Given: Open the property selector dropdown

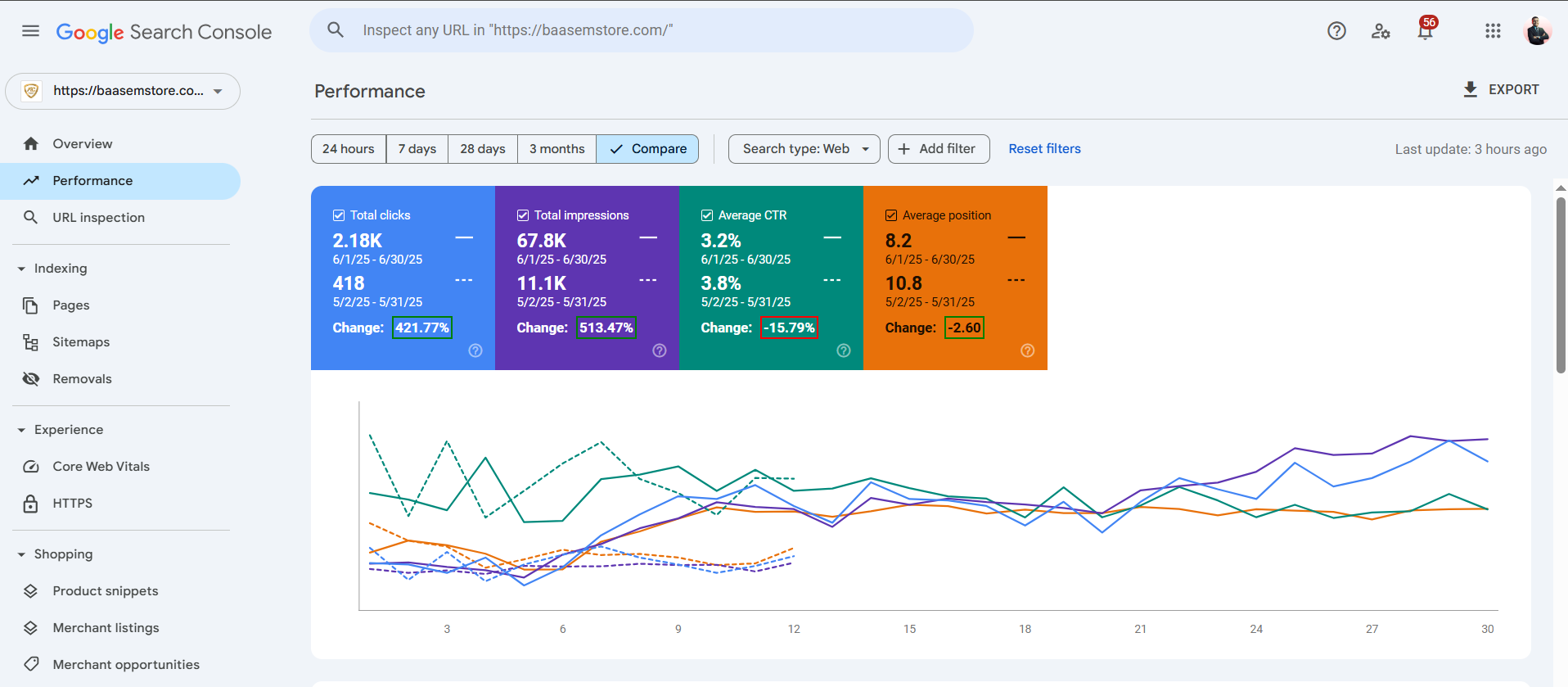Looking at the screenshot, I should pyautogui.click(x=123, y=91).
